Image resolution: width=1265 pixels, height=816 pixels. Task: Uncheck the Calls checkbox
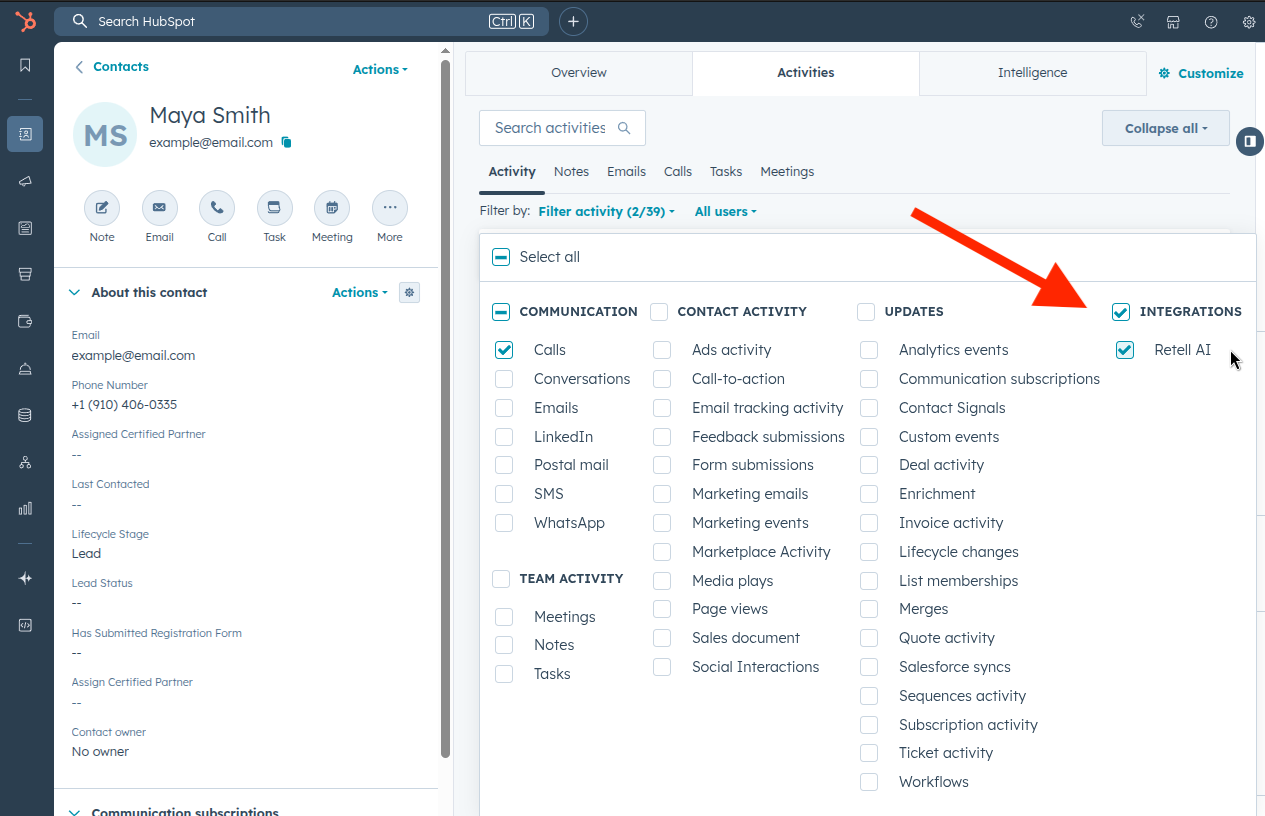click(x=504, y=350)
